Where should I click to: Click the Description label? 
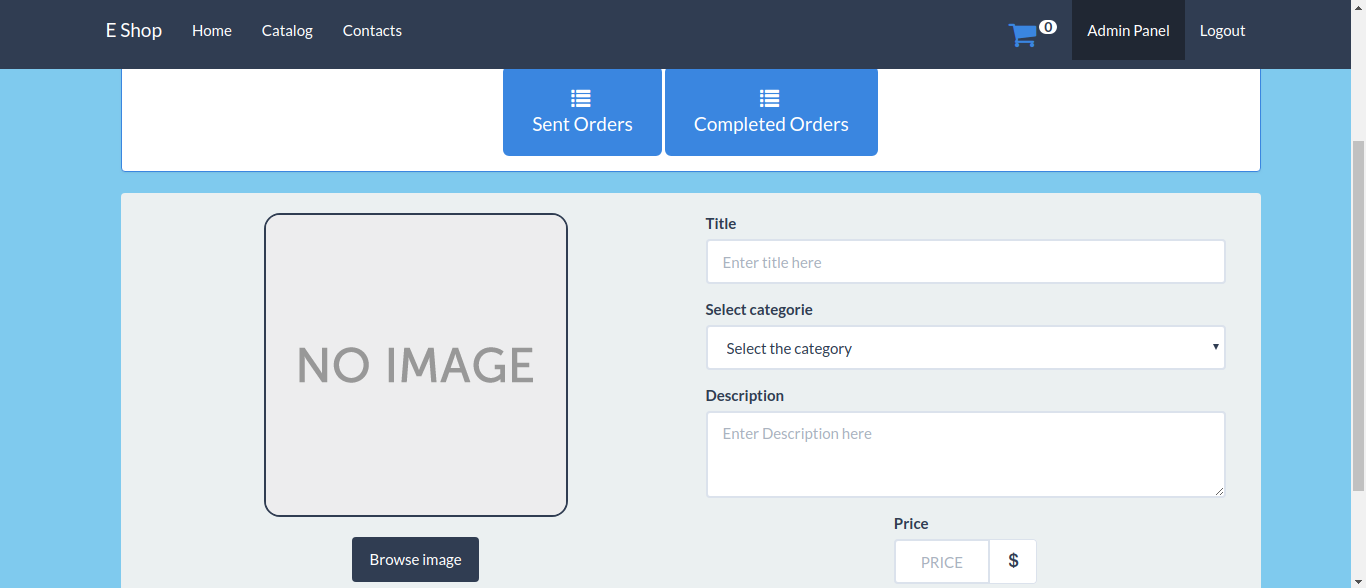coord(744,395)
